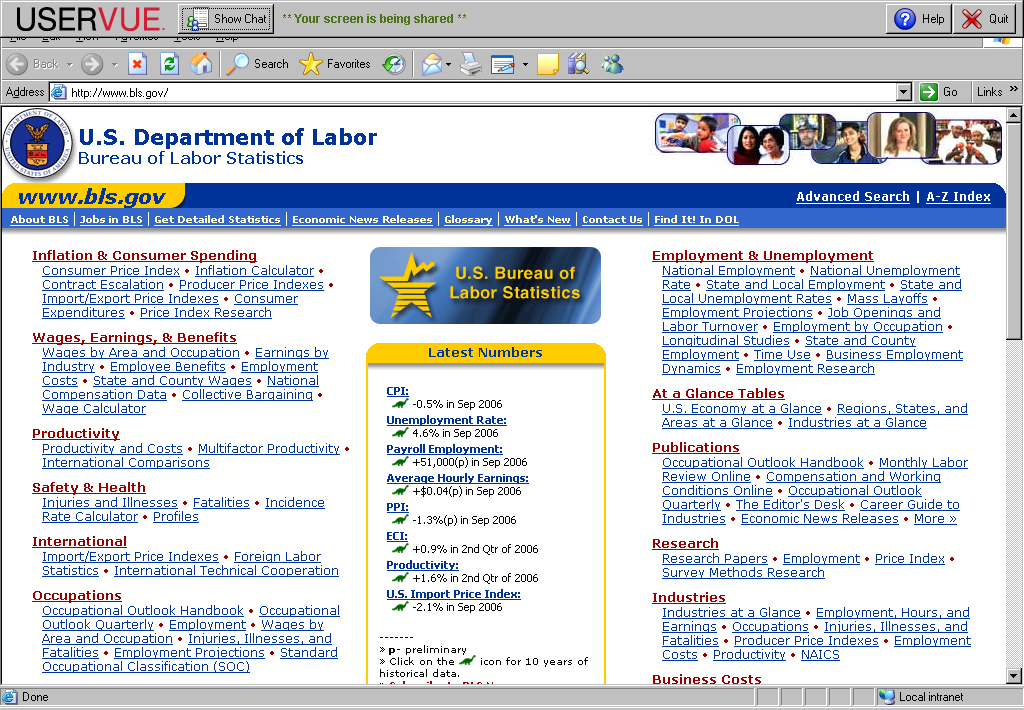This screenshot has height=710, width=1024.
Task: Click the dinosaur icon under CPI
Action: point(400,404)
